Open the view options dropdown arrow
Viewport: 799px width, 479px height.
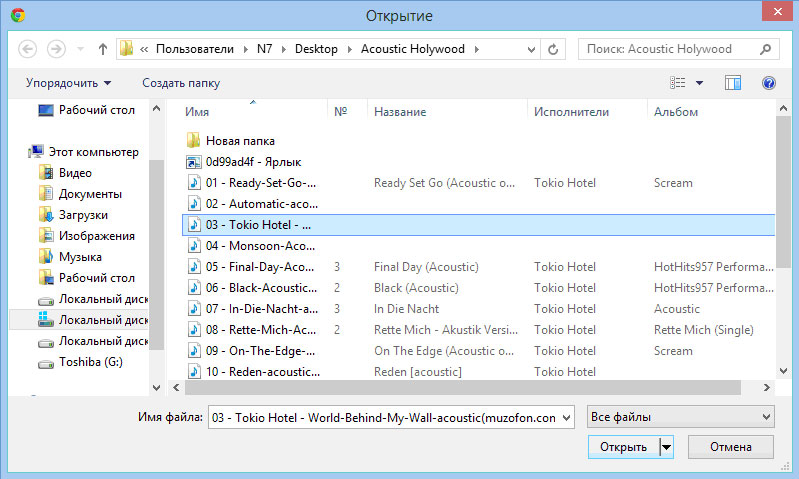tap(700, 83)
